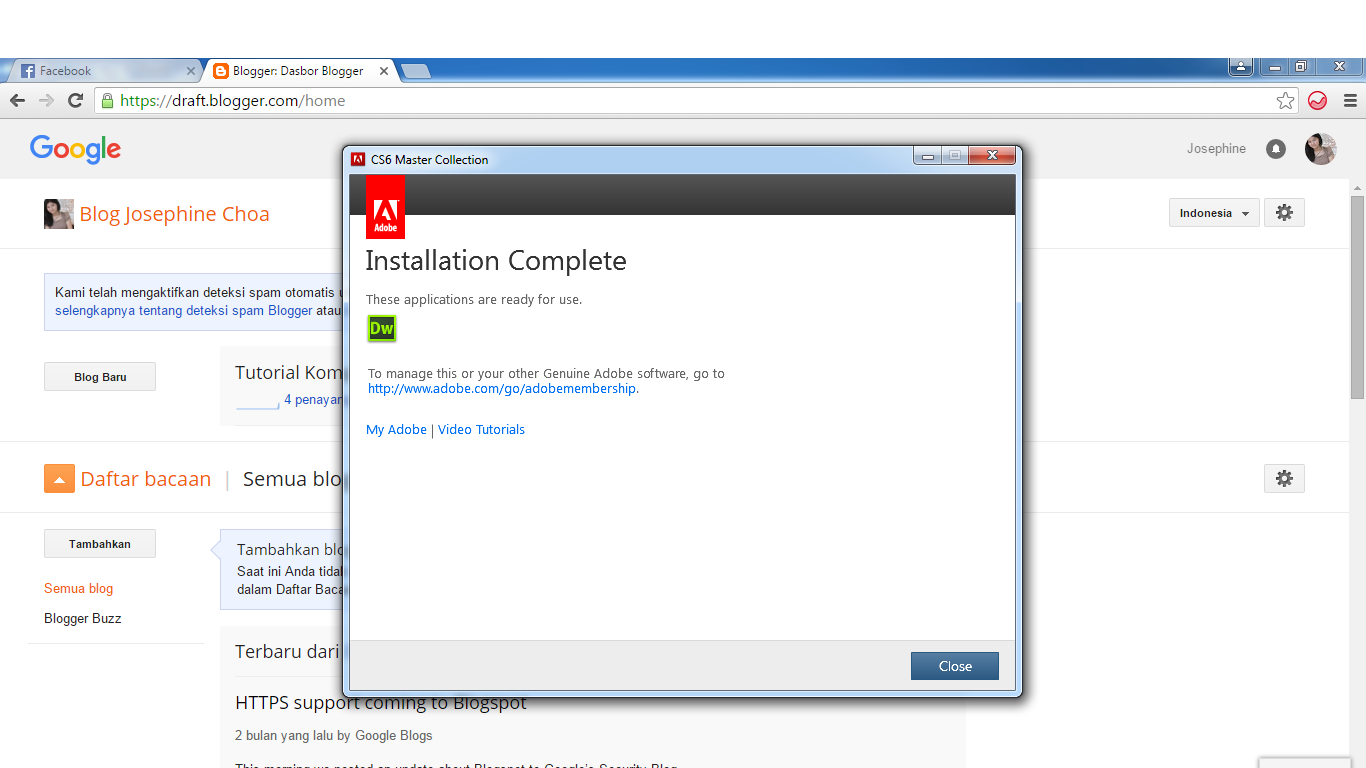Image resolution: width=1366 pixels, height=768 pixels.
Task: Open blog settings gear next to Indonesia
Action: tap(1284, 213)
